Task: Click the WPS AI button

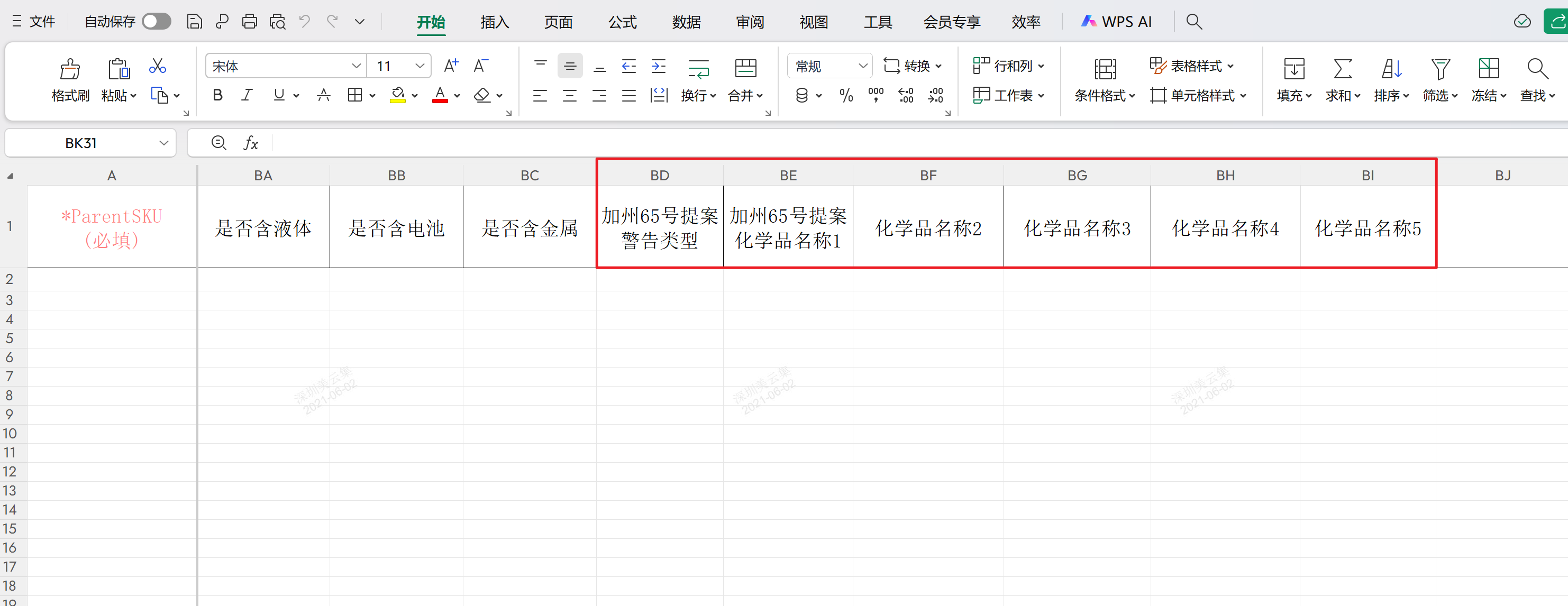Action: (1116, 22)
